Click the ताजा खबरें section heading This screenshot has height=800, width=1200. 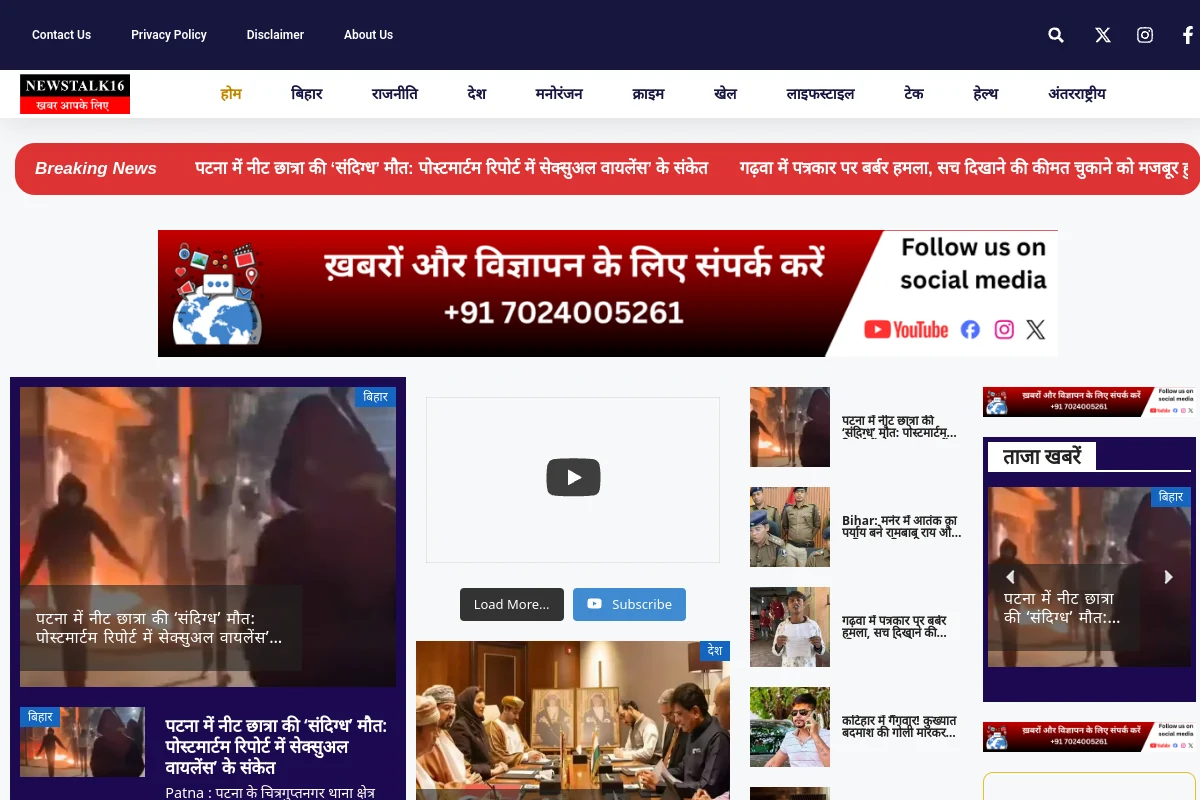click(x=1042, y=456)
